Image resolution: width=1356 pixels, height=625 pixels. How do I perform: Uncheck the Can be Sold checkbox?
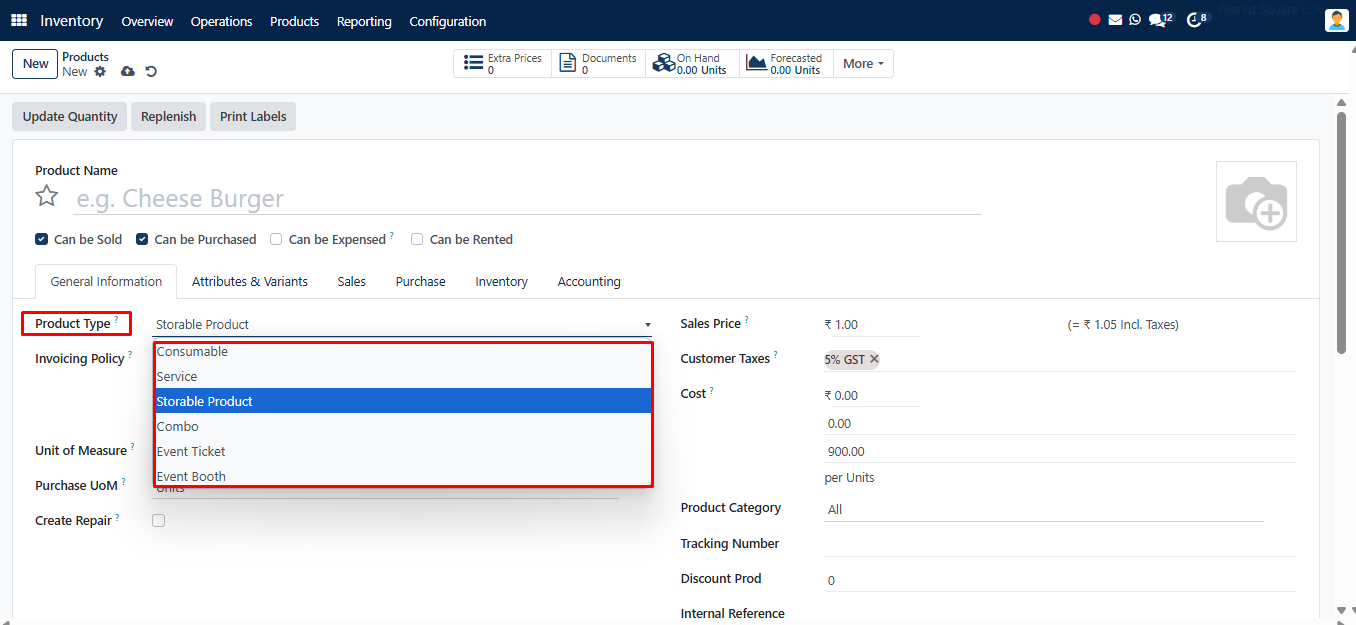(x=41, y=240)
